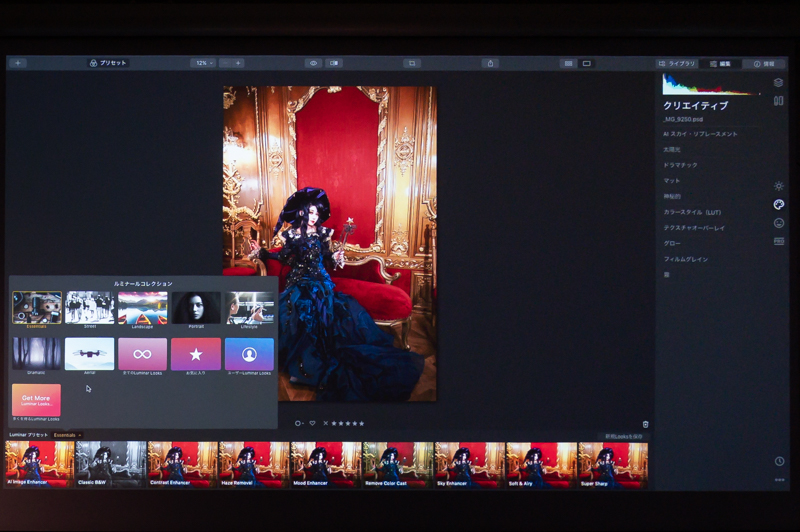Viewport: 800px width, 532px height.
Task: Expand the テクスチャオーバーレイ tool
Action: coord(694,228)
